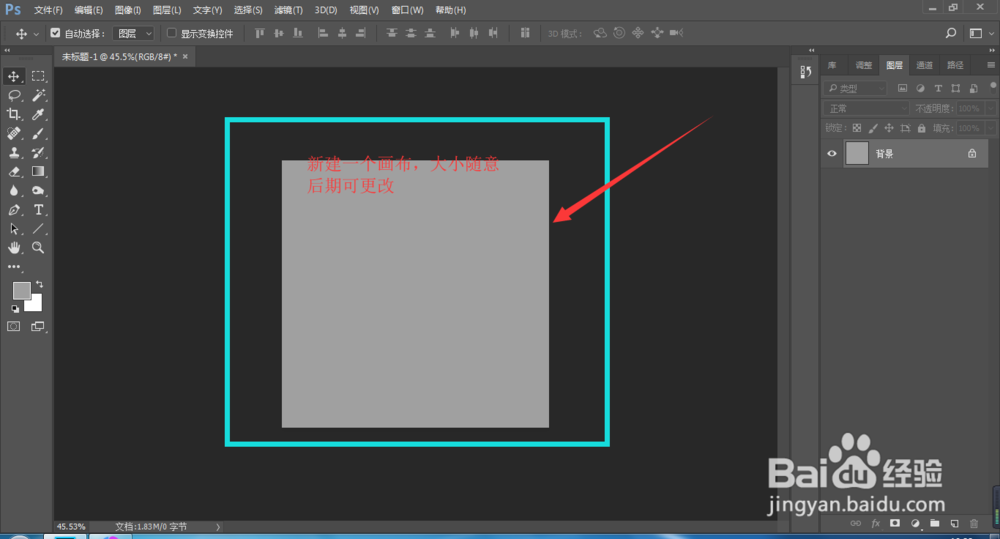Toggle the type layer filter
This screenshot has width=1000, height=539.
click(x=938, y=88)
